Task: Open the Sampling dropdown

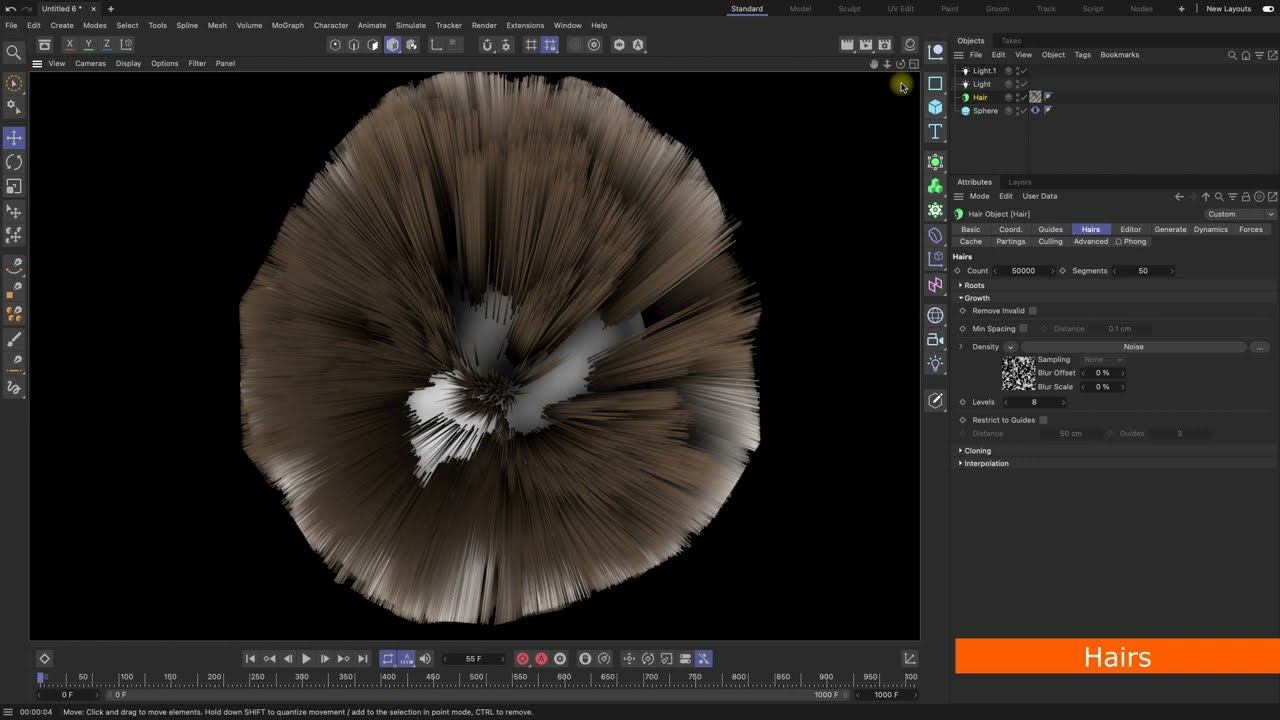Action: coord(1103,360)
